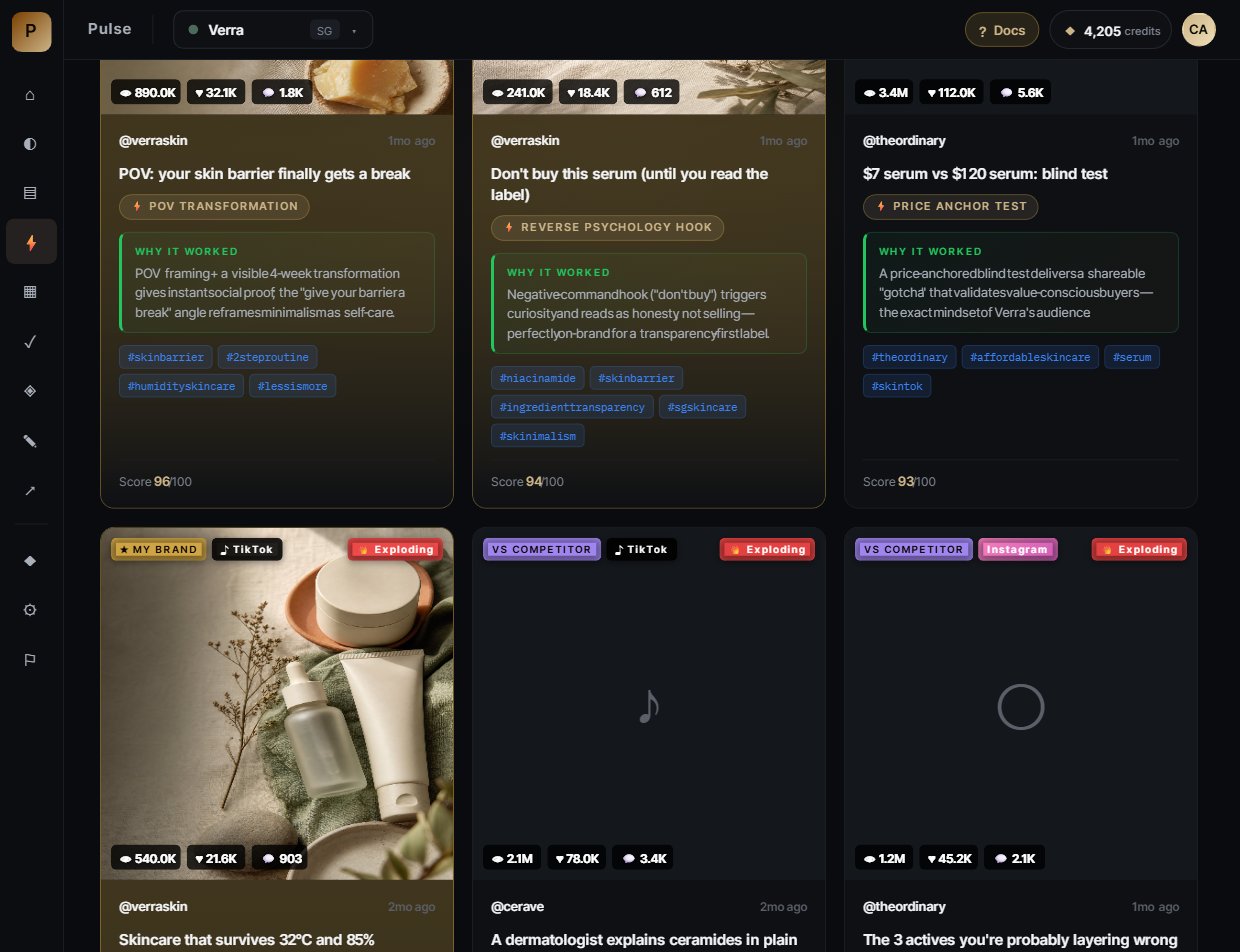Open title 'POV: your skin barrier finally gets a break'

coord(265,174)
